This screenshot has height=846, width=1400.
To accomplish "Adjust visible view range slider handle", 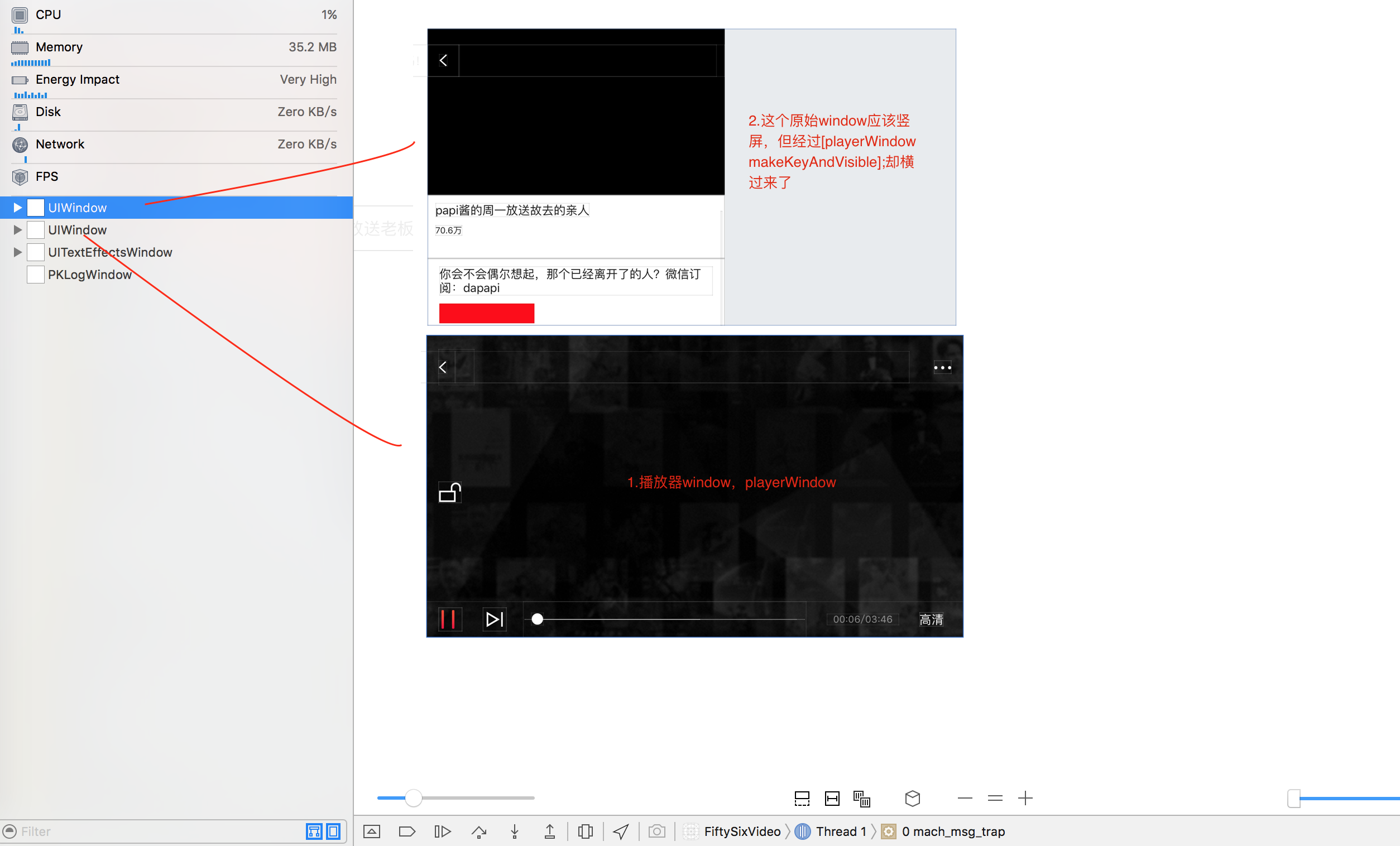I will 1294,798.
